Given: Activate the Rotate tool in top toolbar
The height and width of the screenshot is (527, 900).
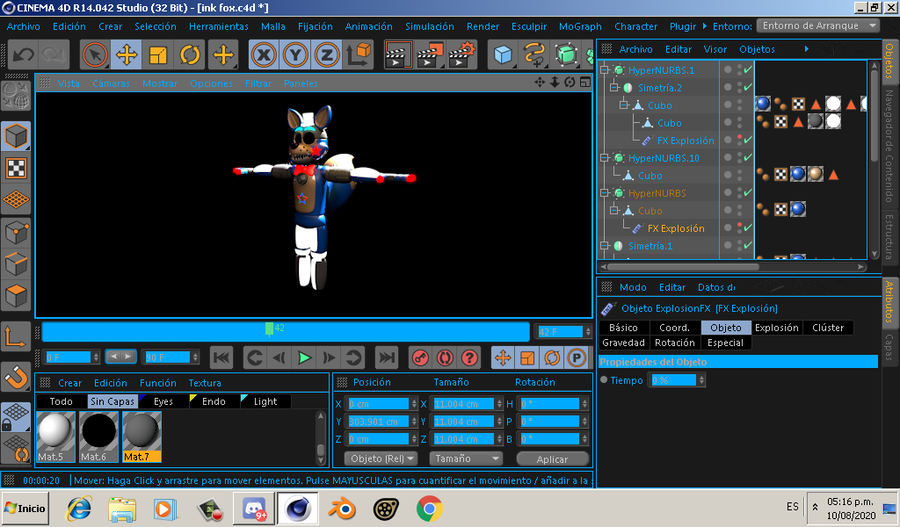Looking at the screenshot, I should click(189, 55).
